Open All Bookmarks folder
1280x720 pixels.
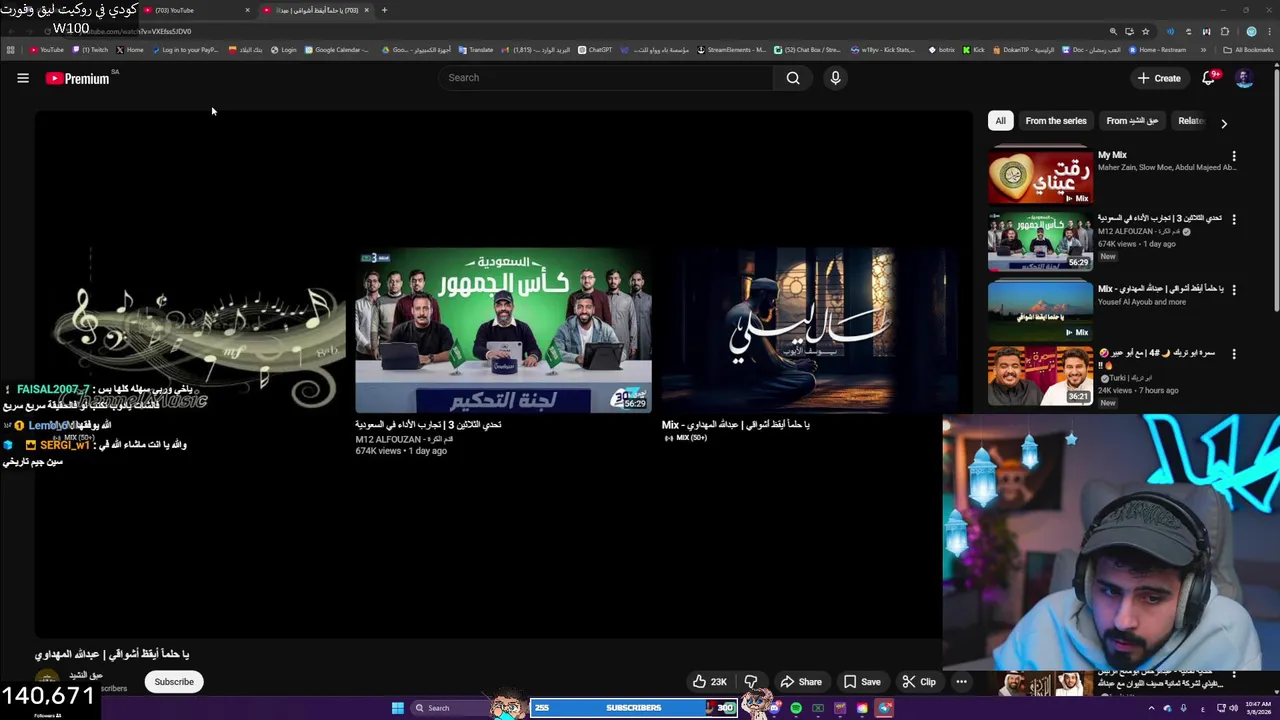point(1250,50)
